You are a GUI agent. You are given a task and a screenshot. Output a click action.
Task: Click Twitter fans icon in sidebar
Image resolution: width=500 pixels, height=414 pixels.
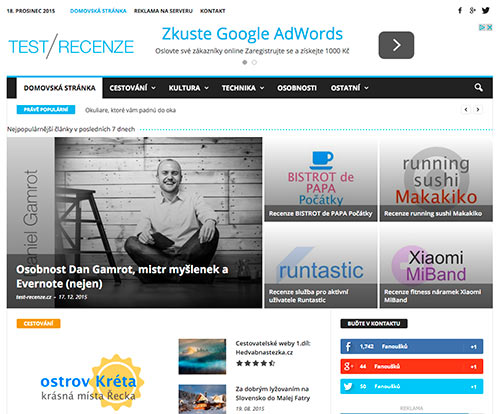click(348, 387)
